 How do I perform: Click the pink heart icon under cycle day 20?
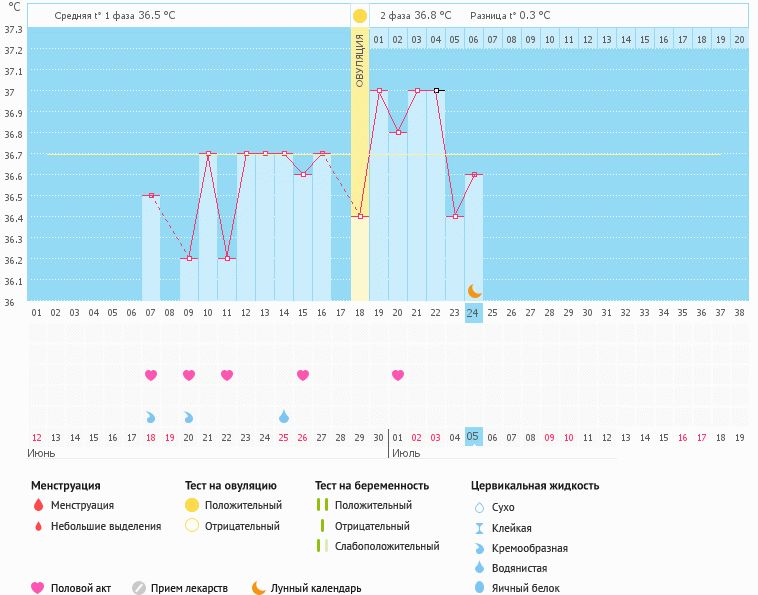pos(398,375)
